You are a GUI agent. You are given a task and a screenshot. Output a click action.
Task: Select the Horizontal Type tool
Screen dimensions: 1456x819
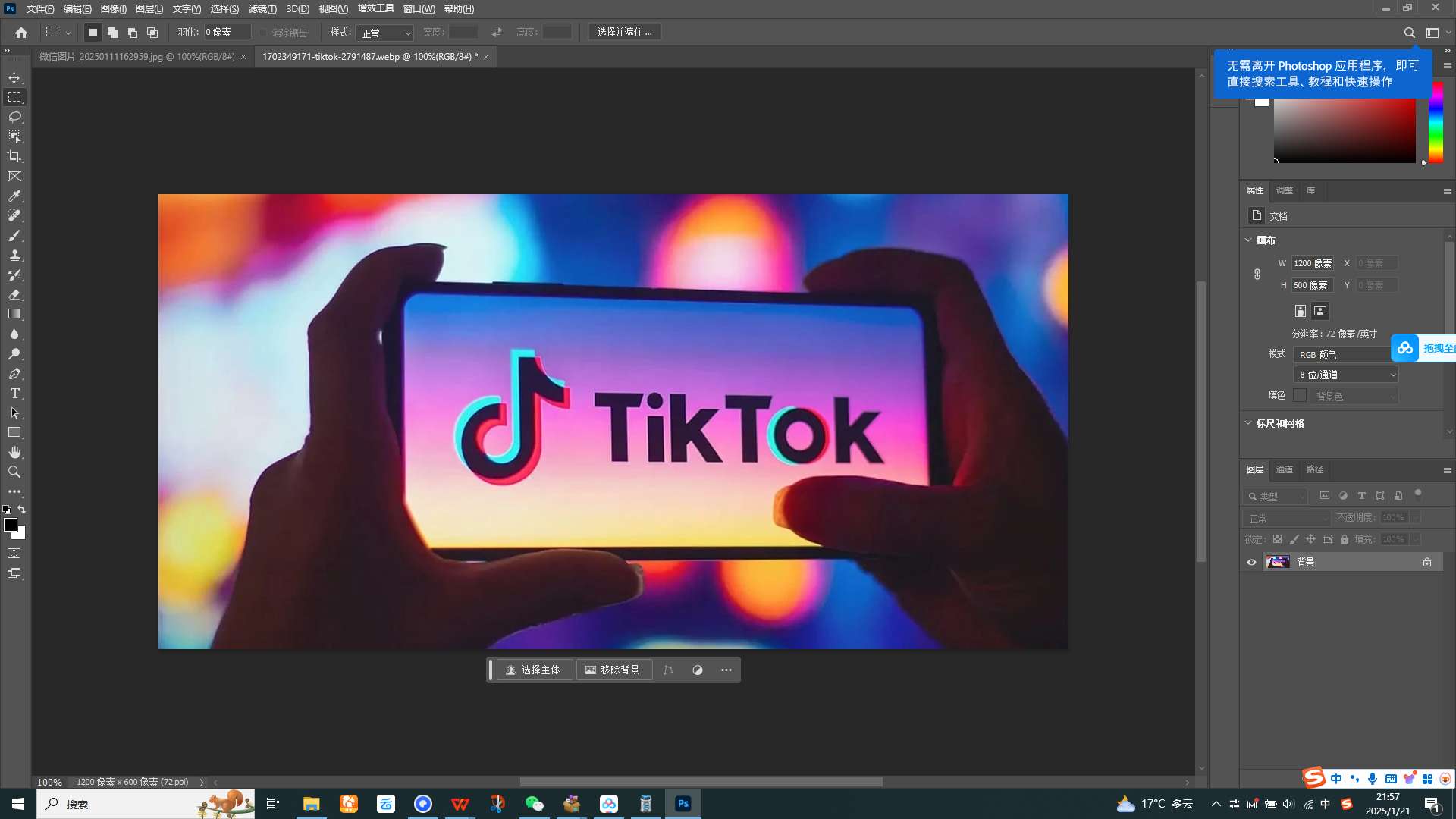pyautogui.click(x=14, y=393)
